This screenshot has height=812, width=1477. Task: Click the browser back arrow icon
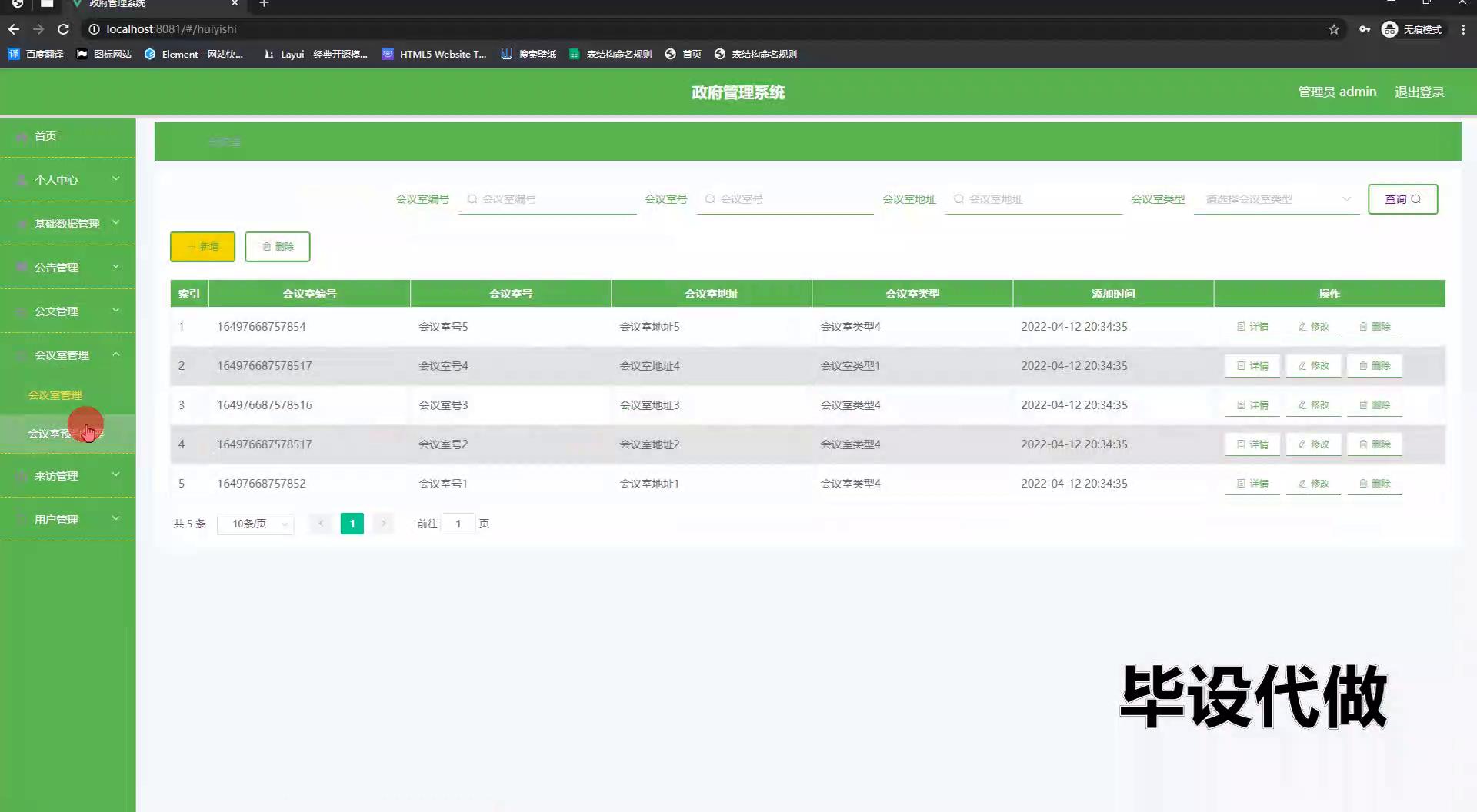click(x=14, y=29)
